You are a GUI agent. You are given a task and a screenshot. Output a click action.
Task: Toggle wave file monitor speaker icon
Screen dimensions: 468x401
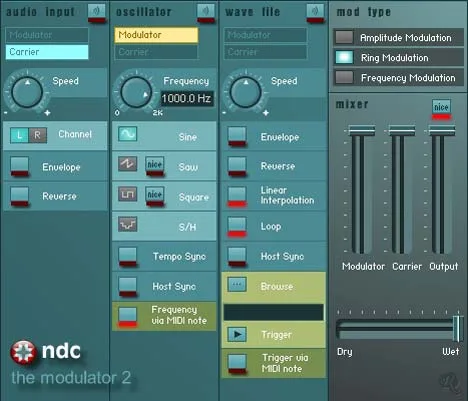[315, 12]
